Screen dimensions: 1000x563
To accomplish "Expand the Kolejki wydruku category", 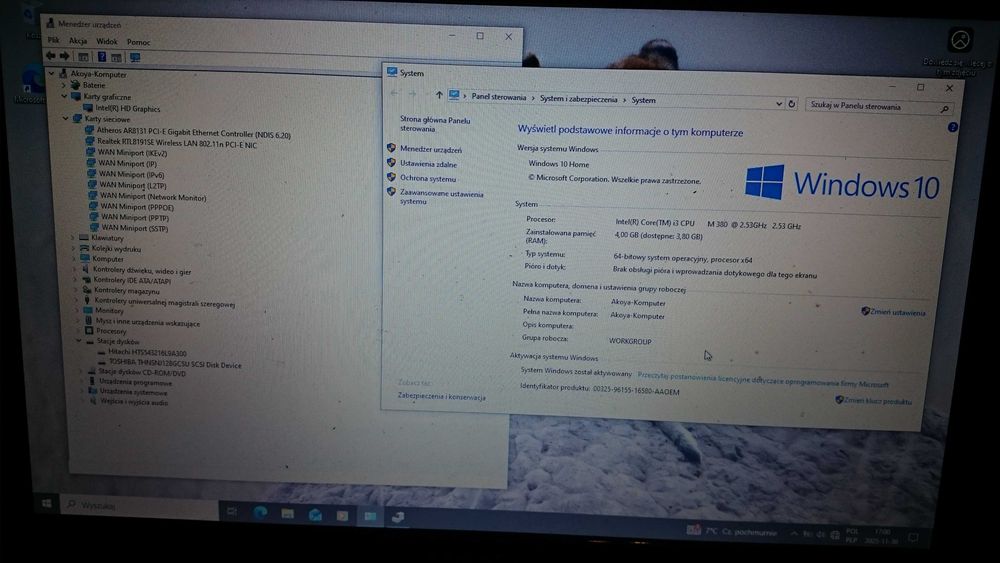I will pyautogui.click(x=74, y=249).
